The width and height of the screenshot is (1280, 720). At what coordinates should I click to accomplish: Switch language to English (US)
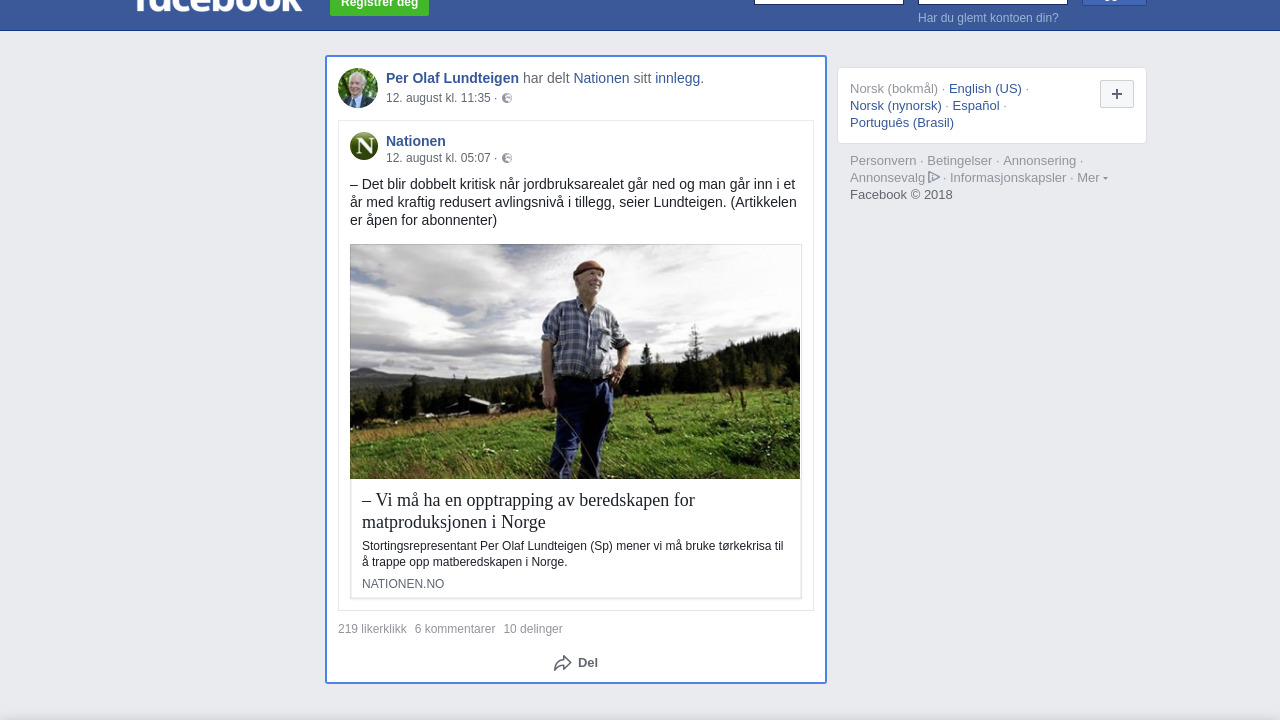985,89
